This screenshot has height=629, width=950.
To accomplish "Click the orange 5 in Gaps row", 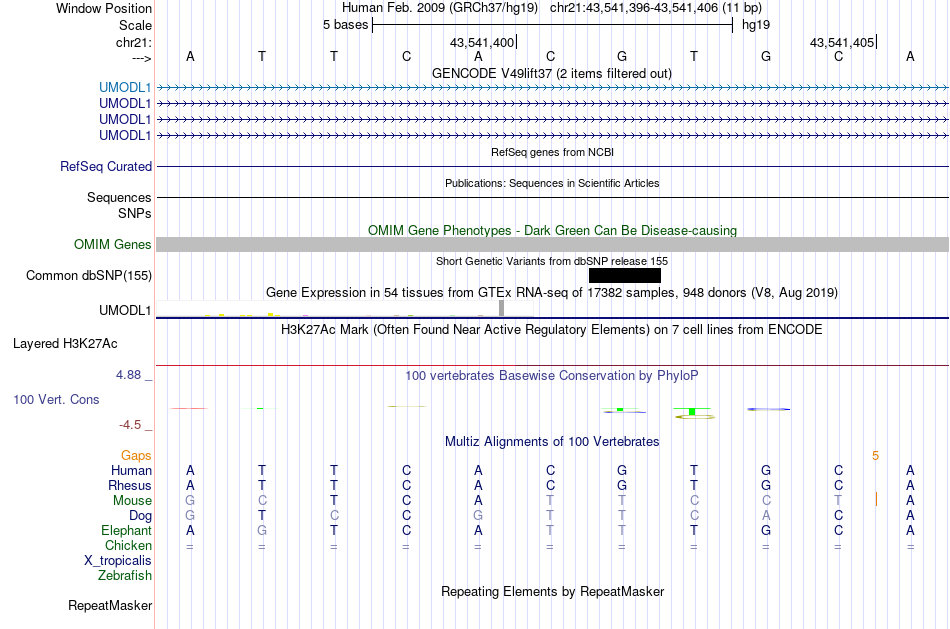I will tap(875, 456).
